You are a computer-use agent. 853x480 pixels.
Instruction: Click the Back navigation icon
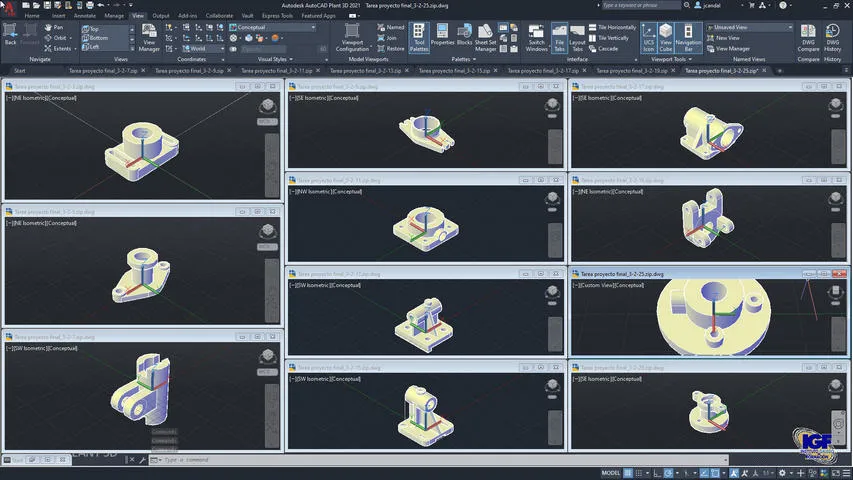[10, 35]
